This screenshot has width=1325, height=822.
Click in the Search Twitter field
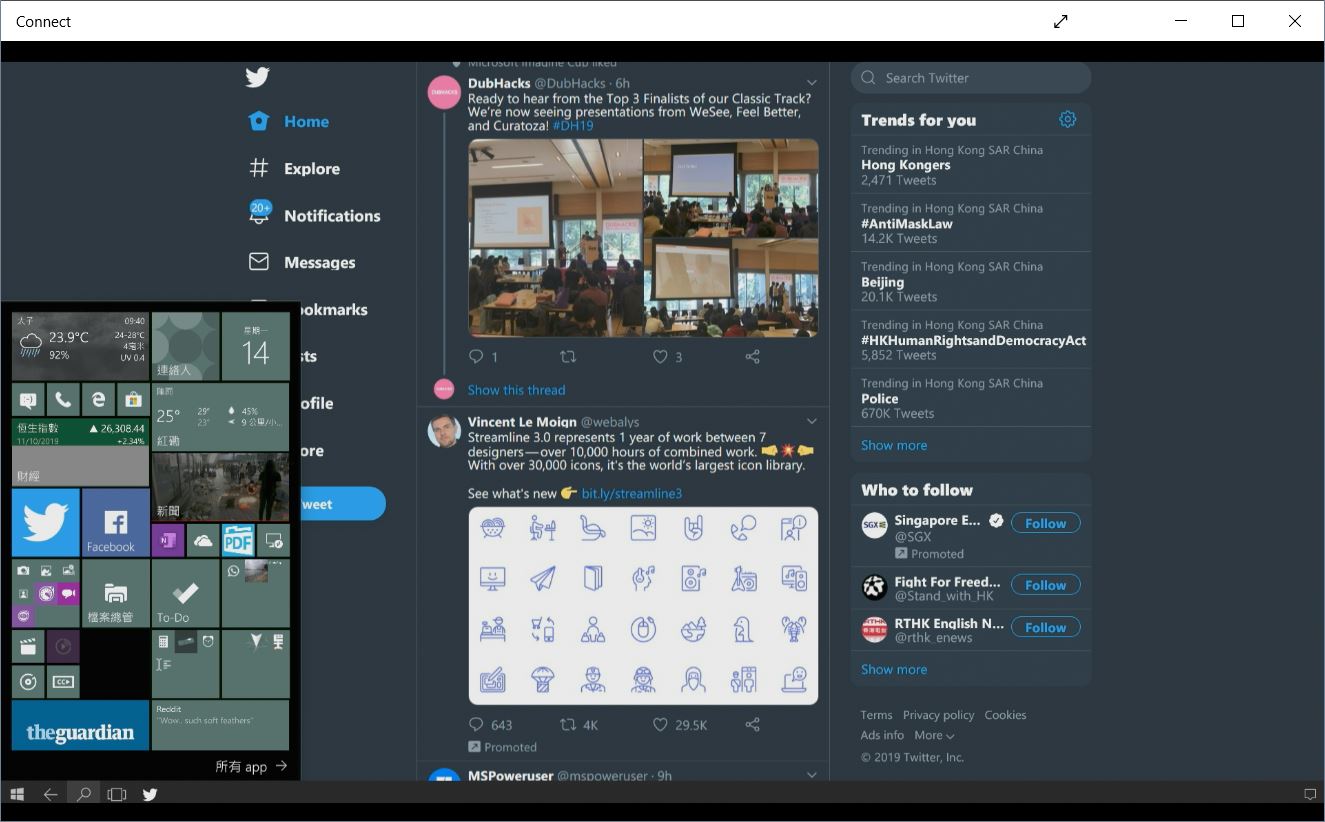[x=970, y=78]
